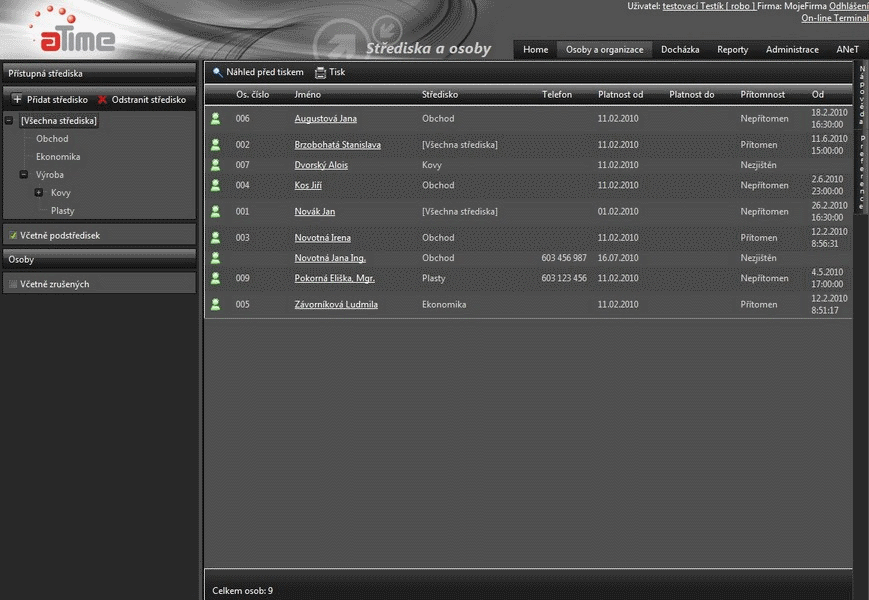Open Kos Jiří's record

(308, 185)
